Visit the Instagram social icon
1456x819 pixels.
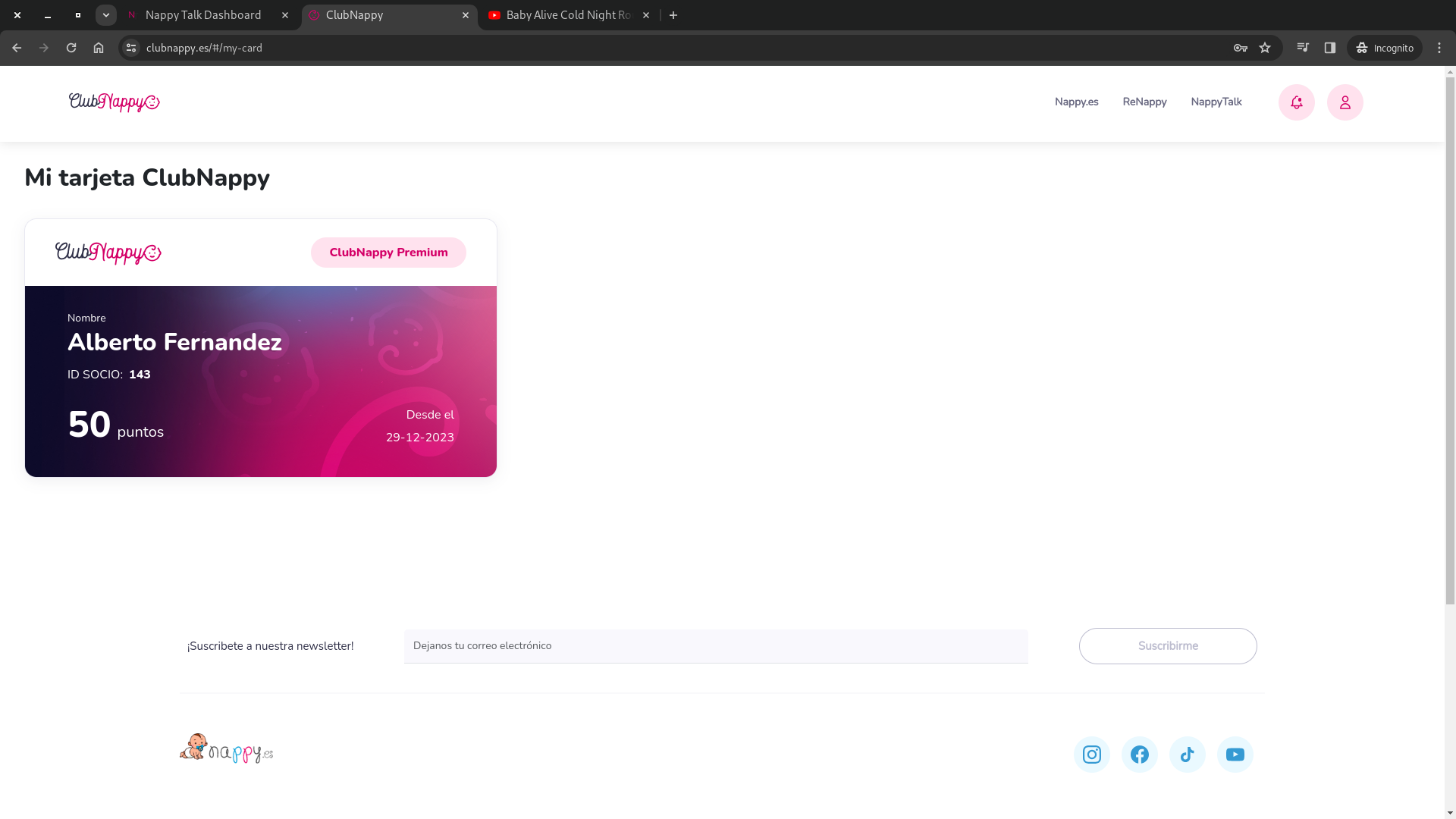[1091, 755]
